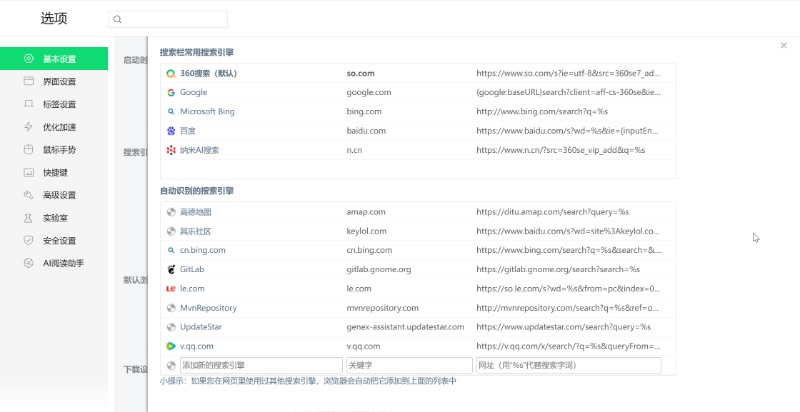The height and width of the screenshot is (412, 800).
Task: Select the MvnRepository engine name
Action: tap(208, 308)
